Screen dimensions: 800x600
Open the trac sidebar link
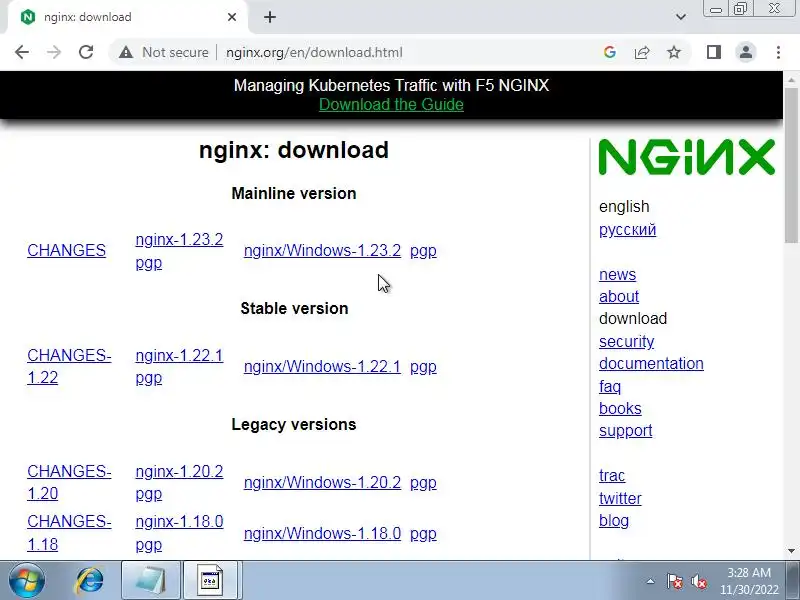pos(612,476)
